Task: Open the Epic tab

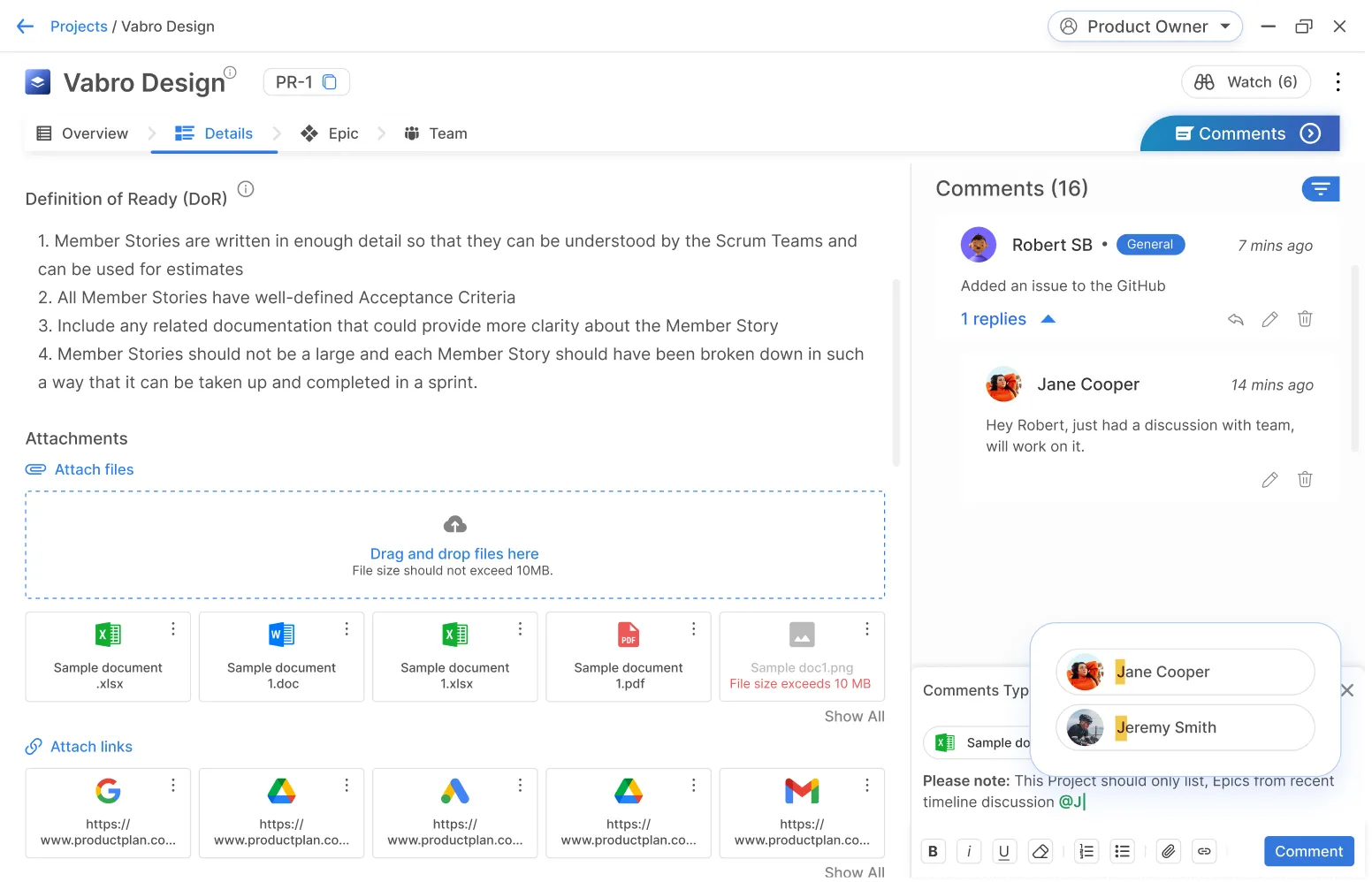Action: (x=330, y=133)
